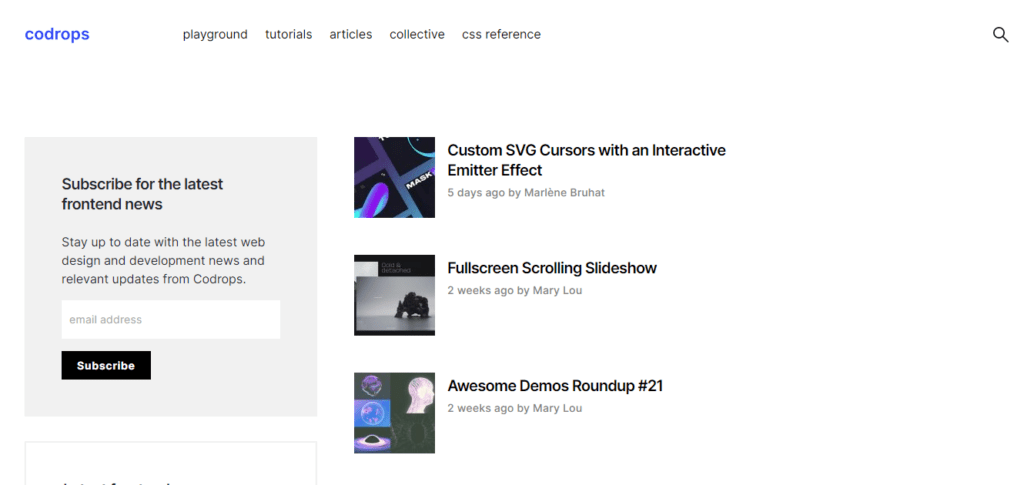Viewport: 1024px width, 485px height.
Task: Open the collective menu item
Action: 417,34
